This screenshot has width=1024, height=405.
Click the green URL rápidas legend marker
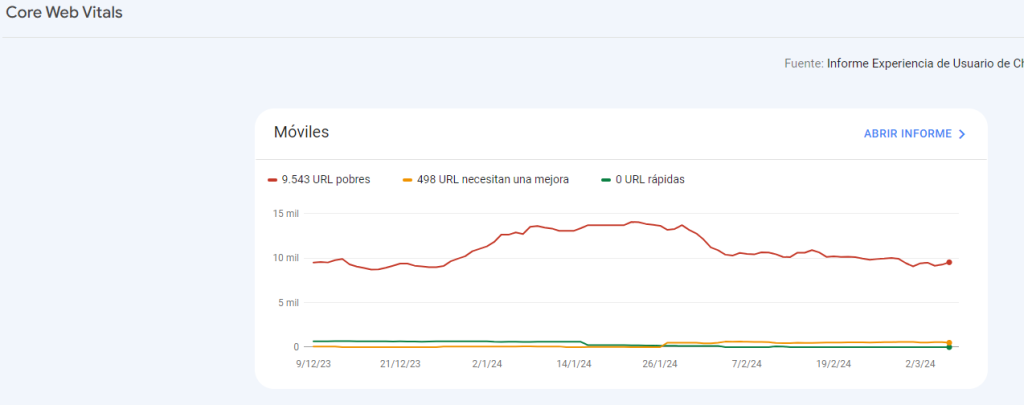606,180
